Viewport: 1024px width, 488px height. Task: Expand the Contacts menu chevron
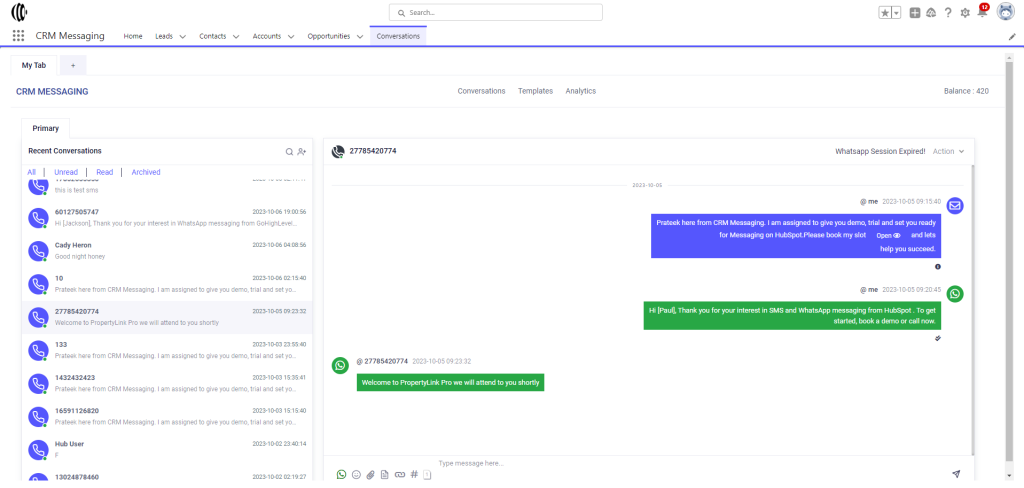pyautogui.click(x=236, y=37)
